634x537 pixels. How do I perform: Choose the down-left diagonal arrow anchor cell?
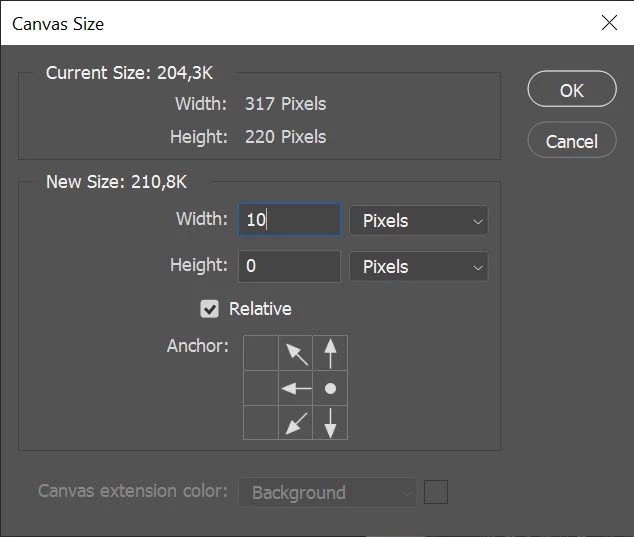tap(296, 423)
